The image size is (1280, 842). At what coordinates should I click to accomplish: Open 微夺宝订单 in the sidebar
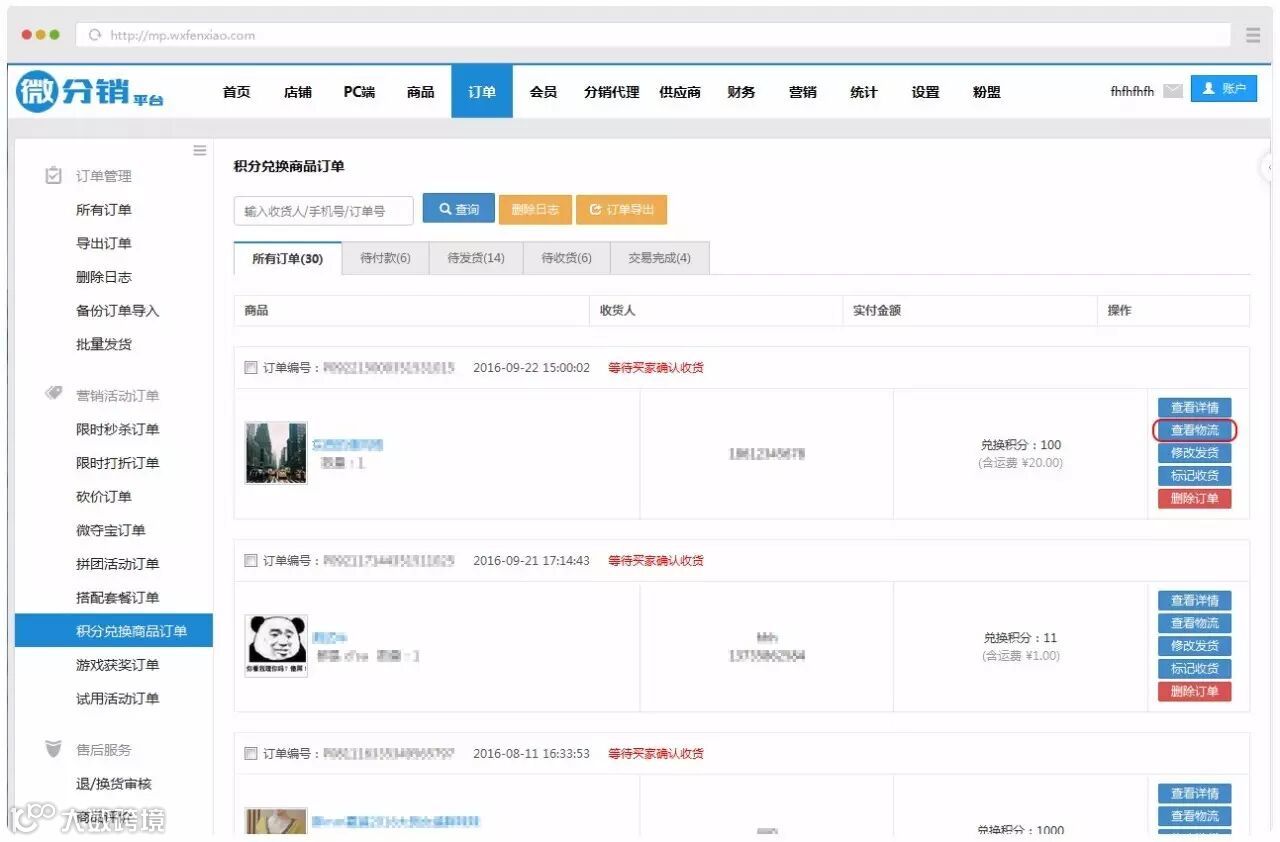point(111,530)
